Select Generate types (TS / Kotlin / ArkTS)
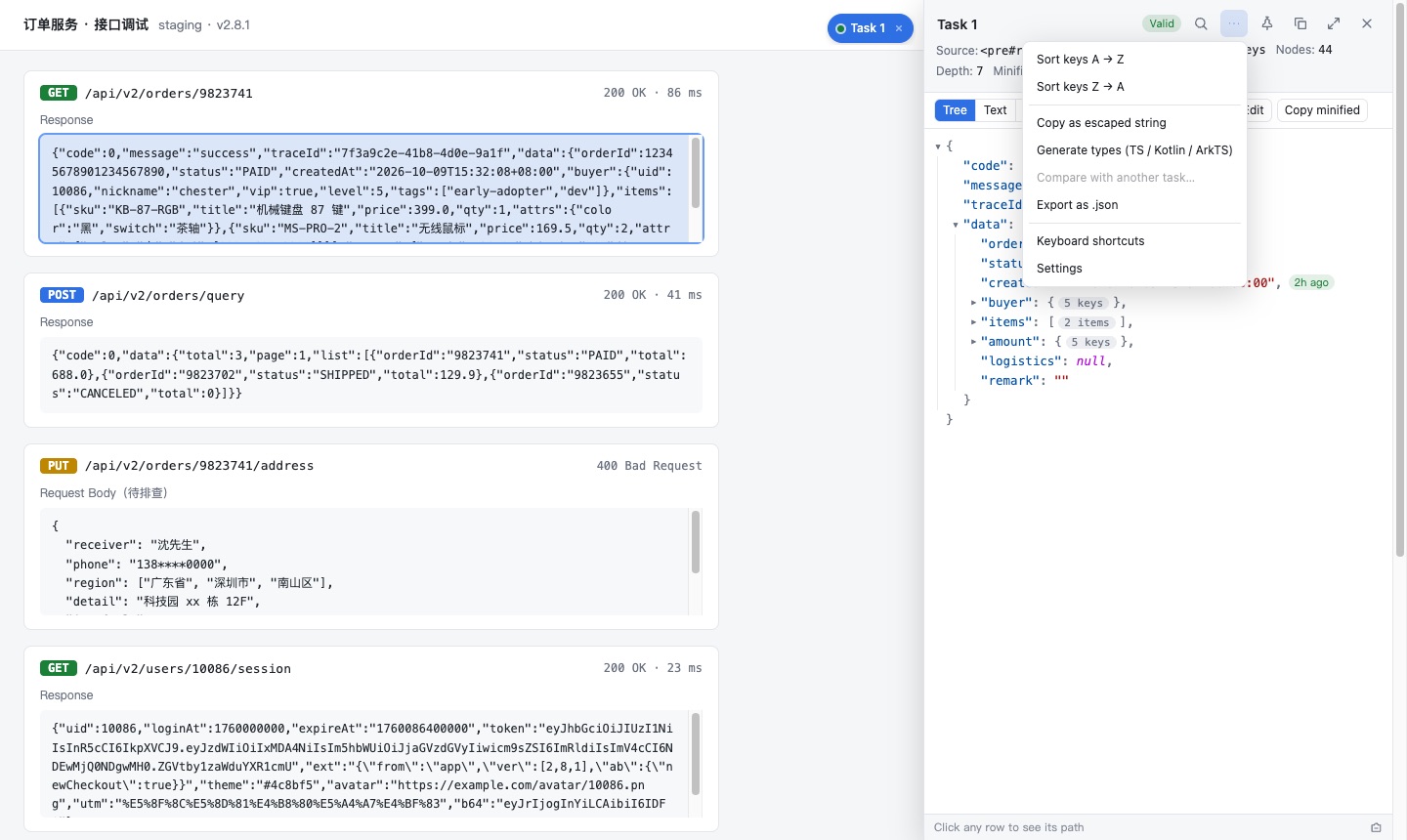The width and height of the screenshot is (1407, 840). tap(1134, 150)
